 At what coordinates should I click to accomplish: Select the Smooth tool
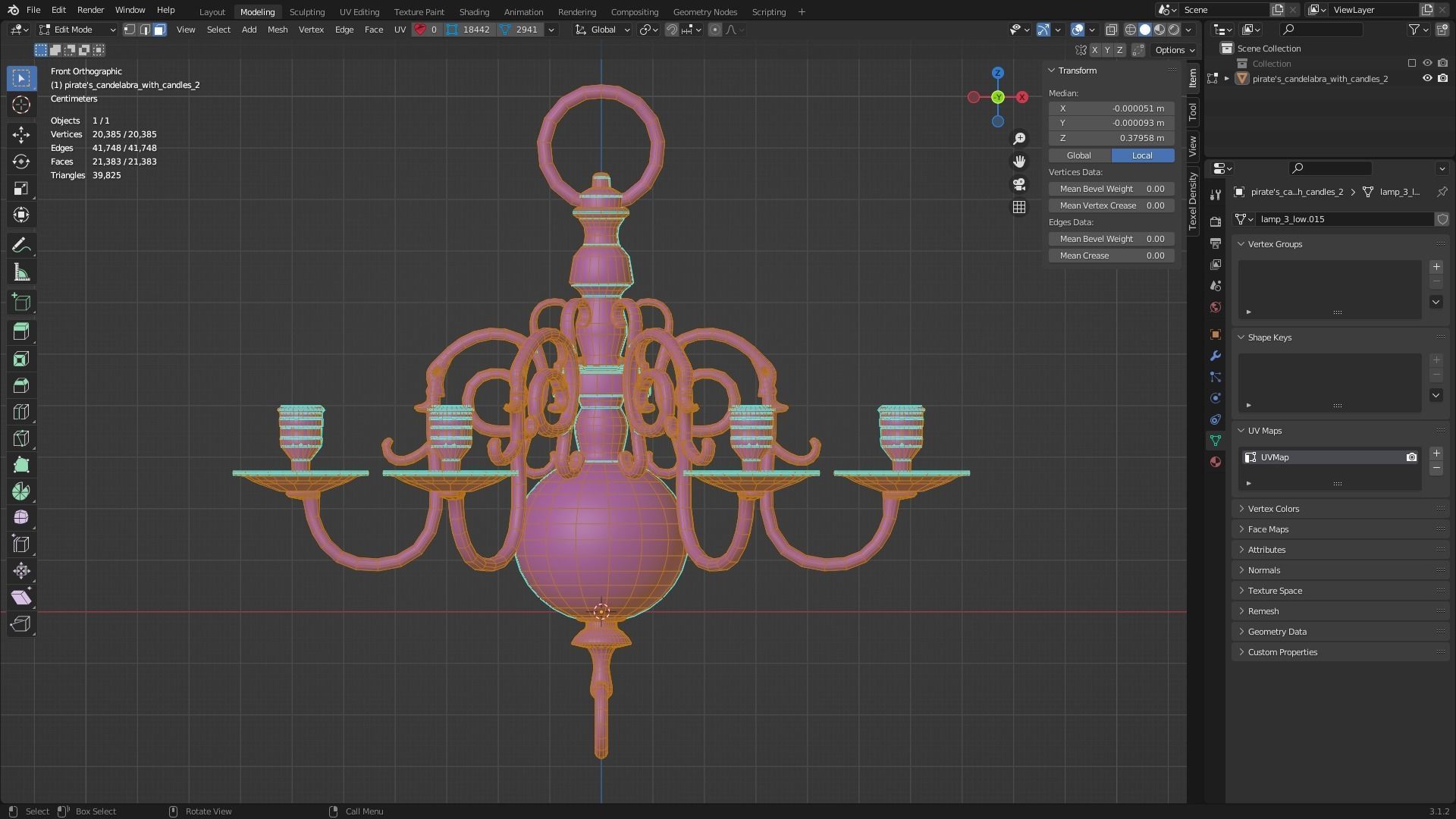21,517
